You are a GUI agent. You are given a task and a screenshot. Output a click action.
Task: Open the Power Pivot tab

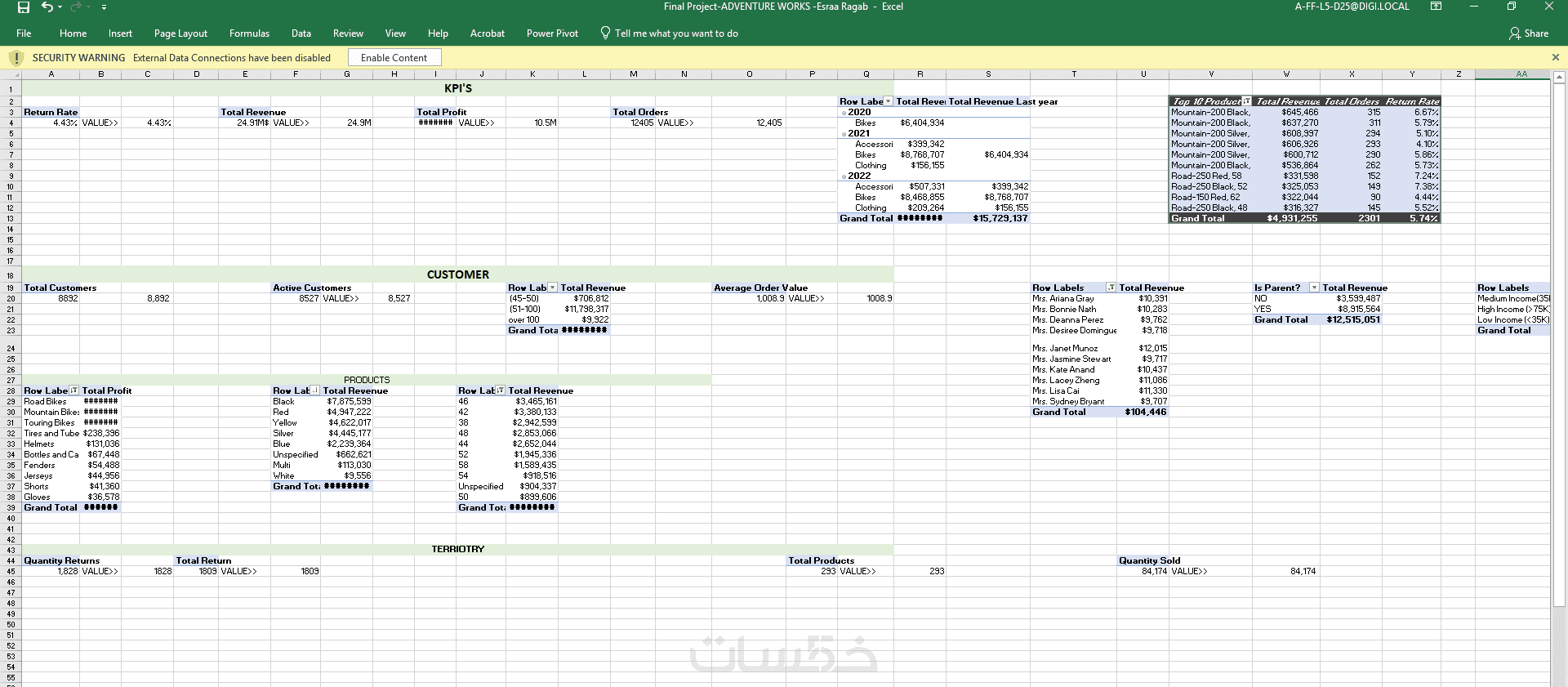point(552,33)
